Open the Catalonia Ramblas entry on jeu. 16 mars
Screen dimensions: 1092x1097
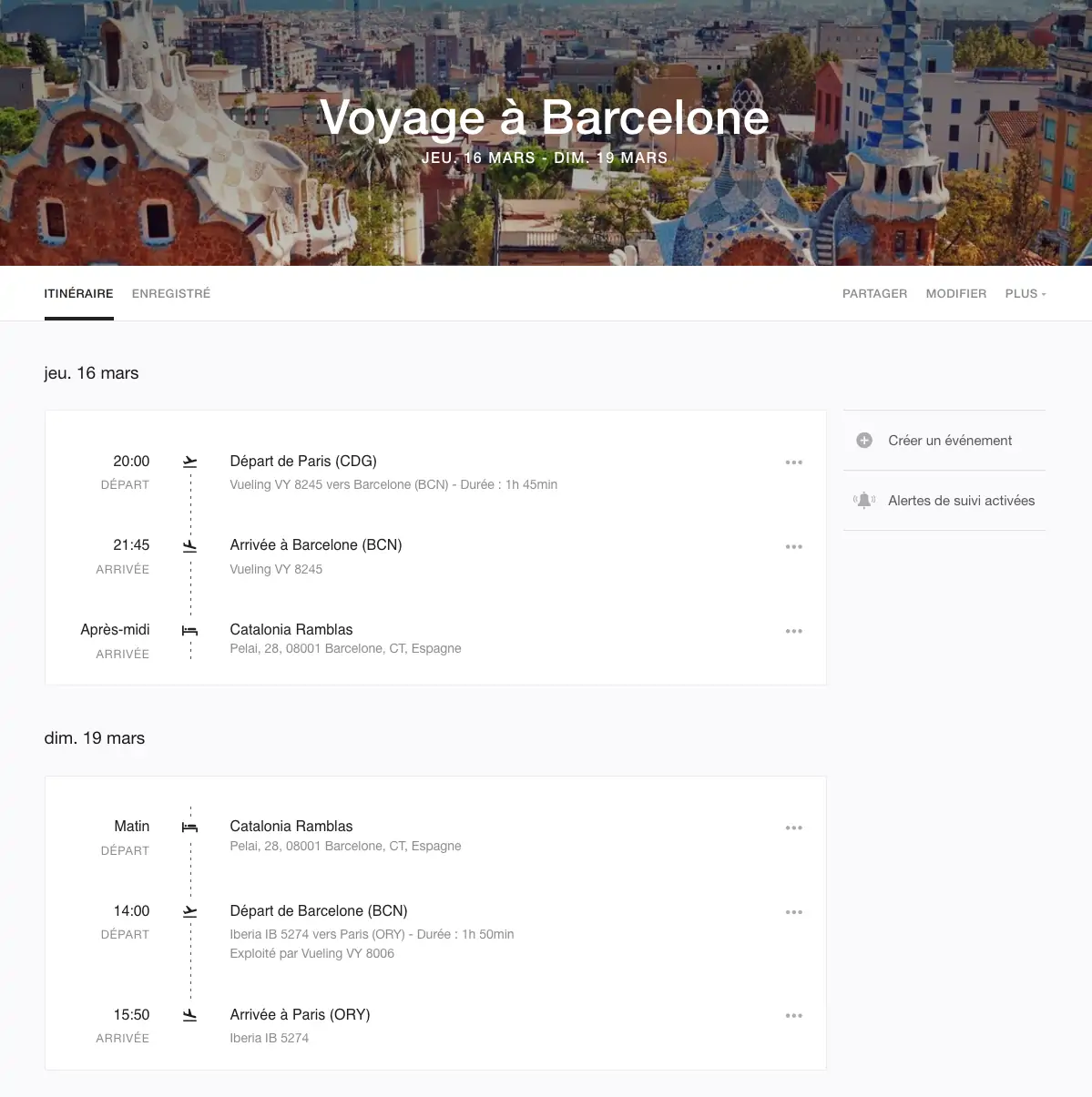coord(291,630)
